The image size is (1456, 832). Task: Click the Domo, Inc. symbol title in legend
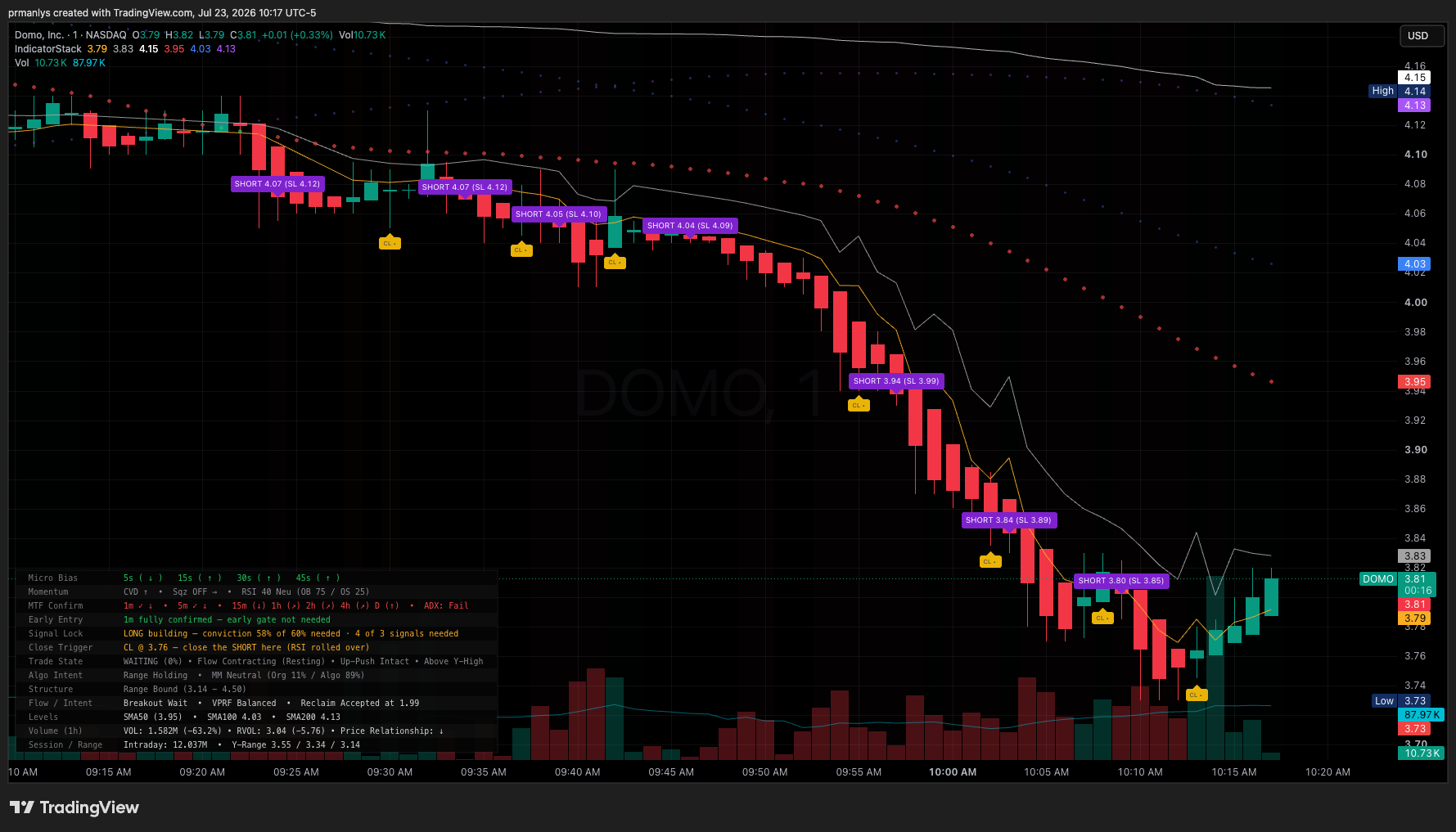point(39,35)
